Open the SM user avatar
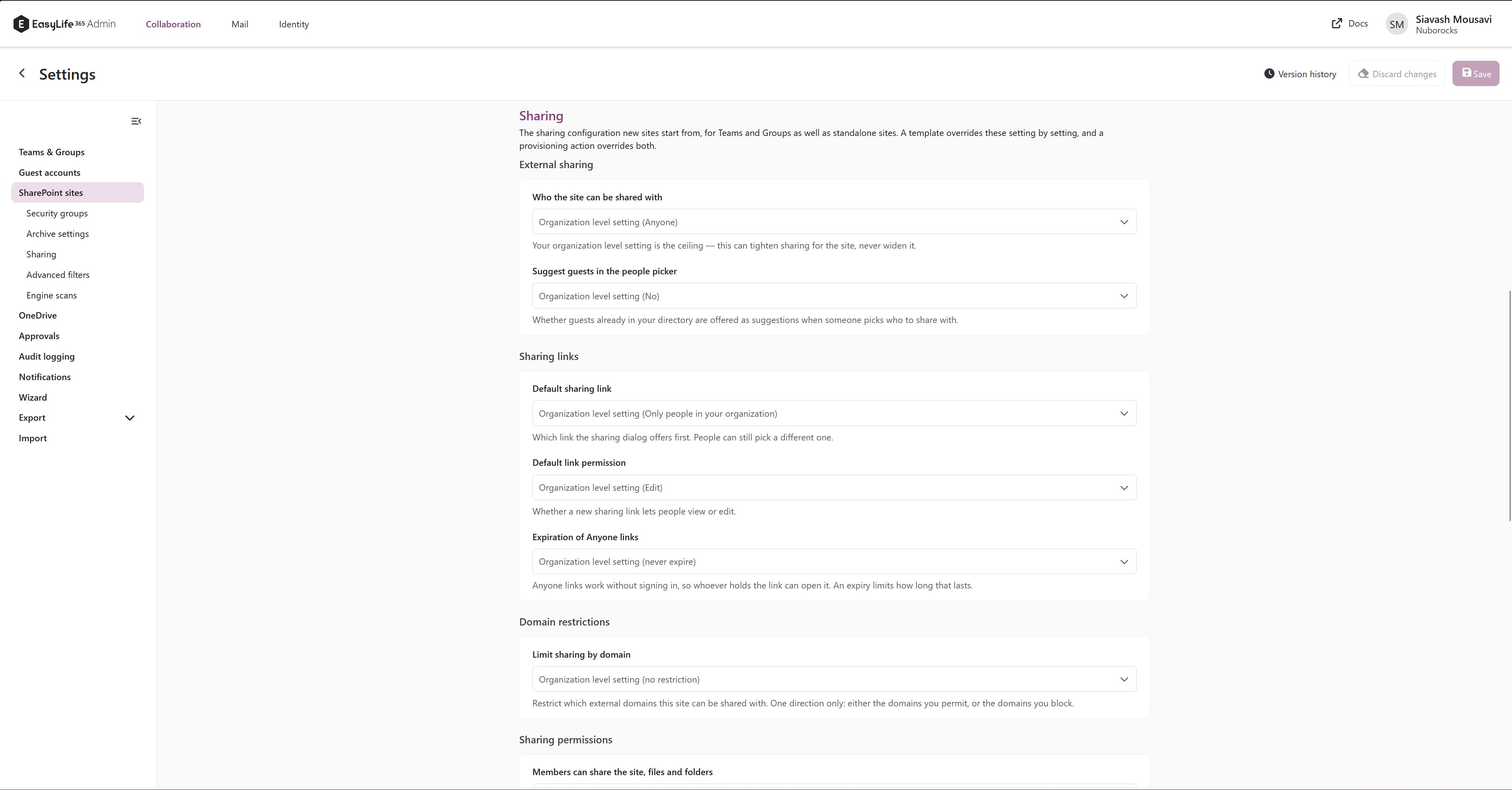Screen dimensions: 1512x790 [x=1396, y=24]
